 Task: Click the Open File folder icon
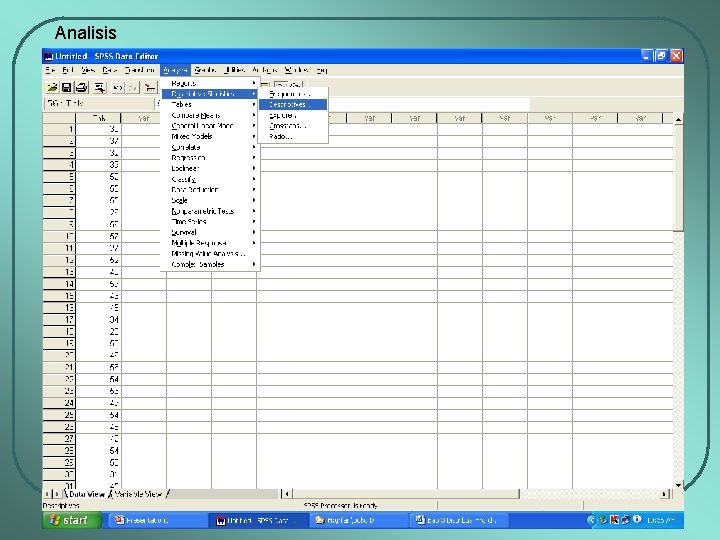(x=52, y=87)
